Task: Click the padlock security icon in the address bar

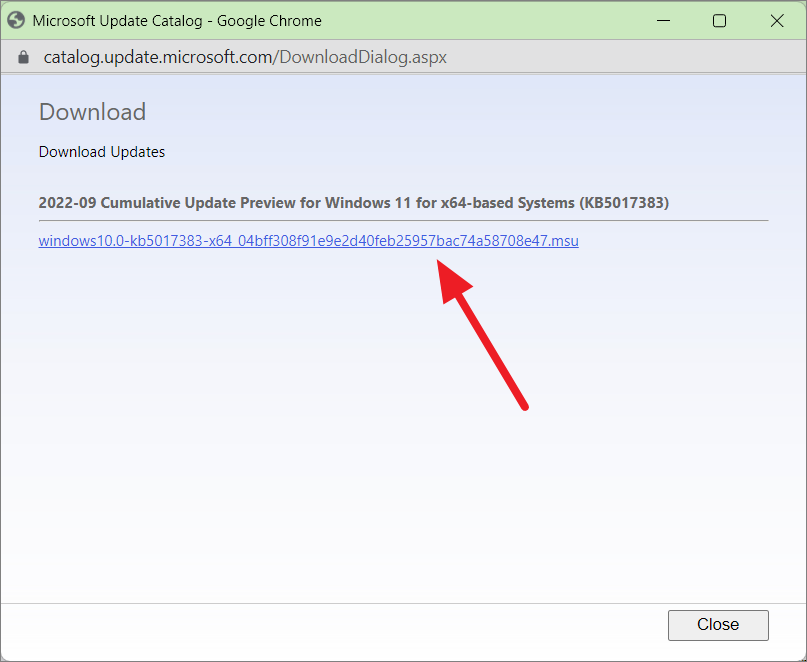Action: pyautogui.click(x=22, y=56)
